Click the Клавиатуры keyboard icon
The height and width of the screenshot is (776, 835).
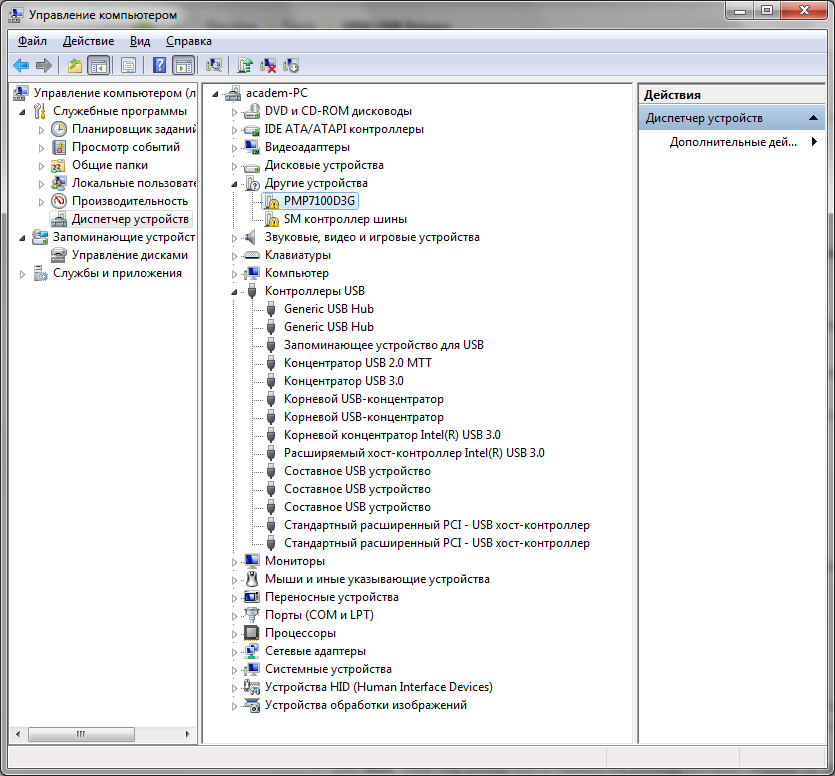point(251,256)
